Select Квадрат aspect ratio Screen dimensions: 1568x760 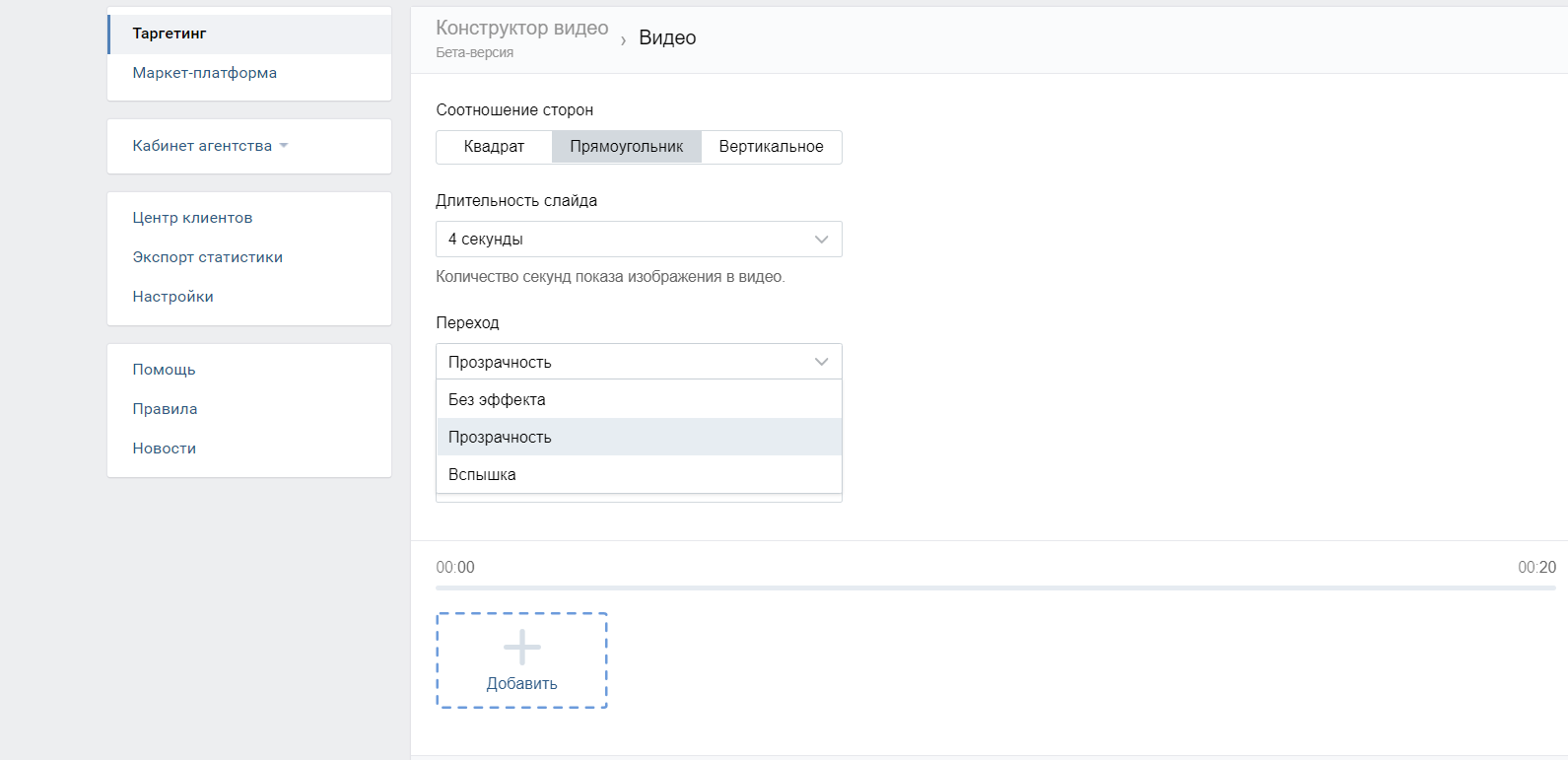[494, 147]
